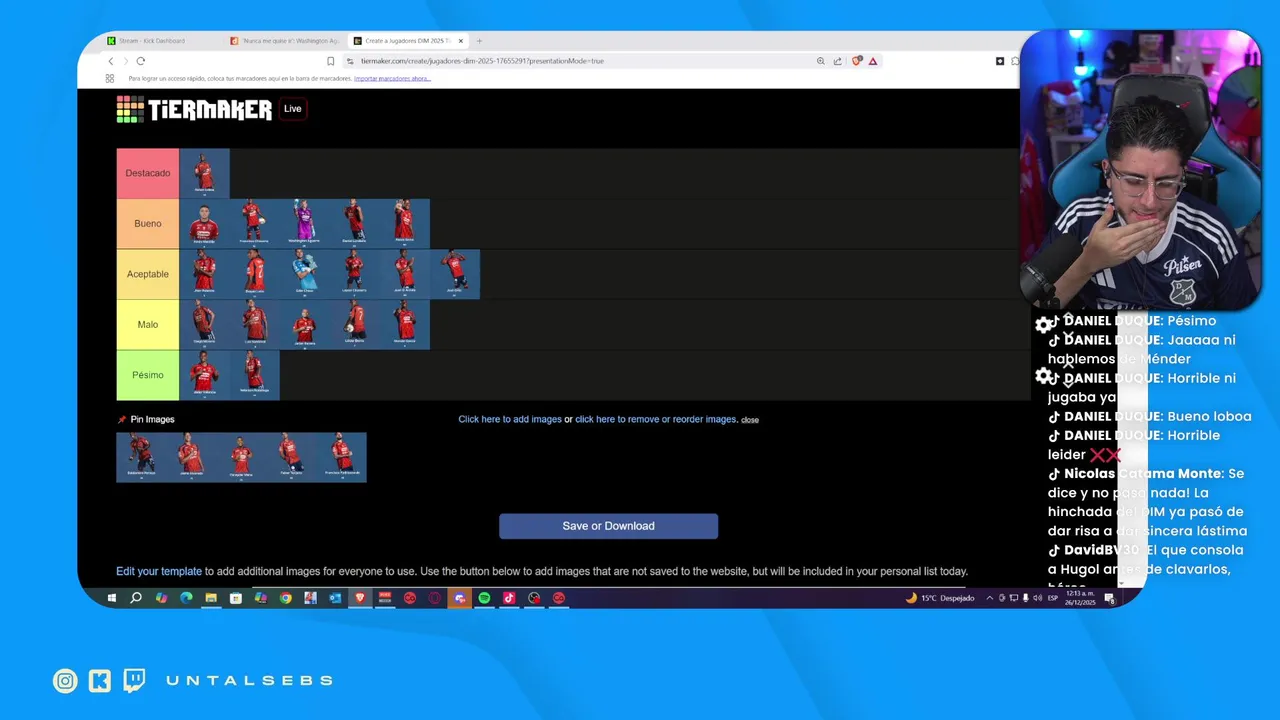Viewport: 1280px width, 720px height.
Task: Select the Aceptable tier label
Action: tap(148, 274)
